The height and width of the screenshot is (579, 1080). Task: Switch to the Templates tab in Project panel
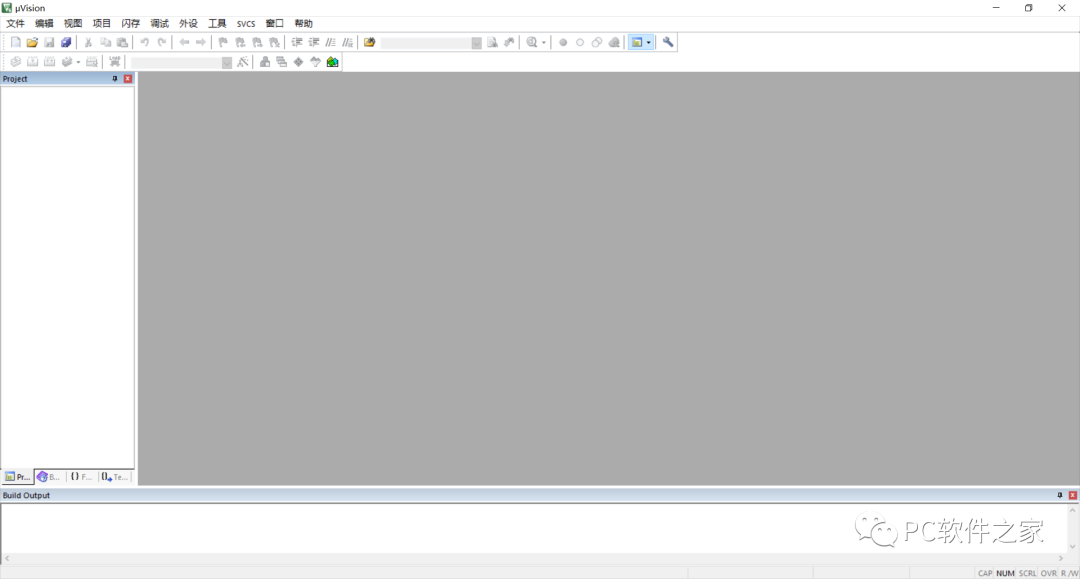coord(115,476)
